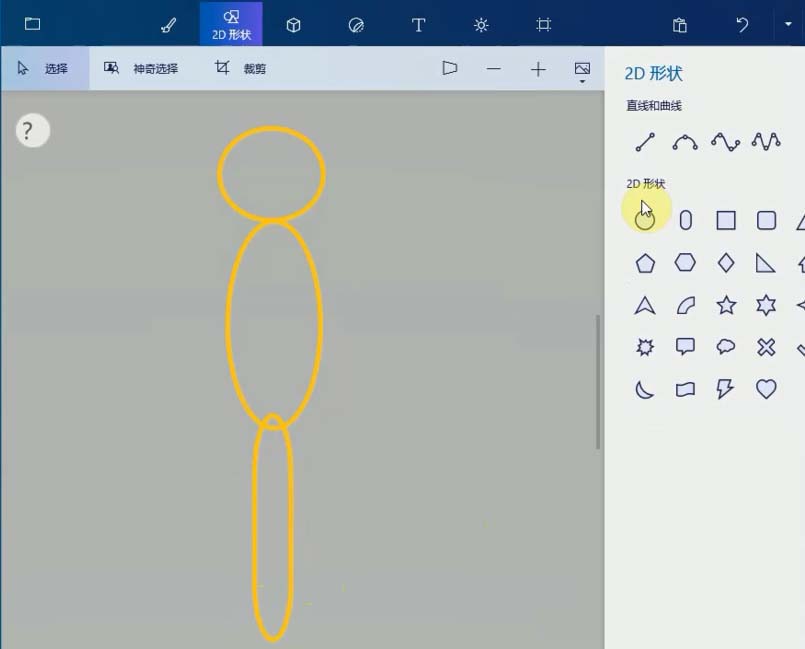
Task: Select the capsule shape
Action: point(685,221)
